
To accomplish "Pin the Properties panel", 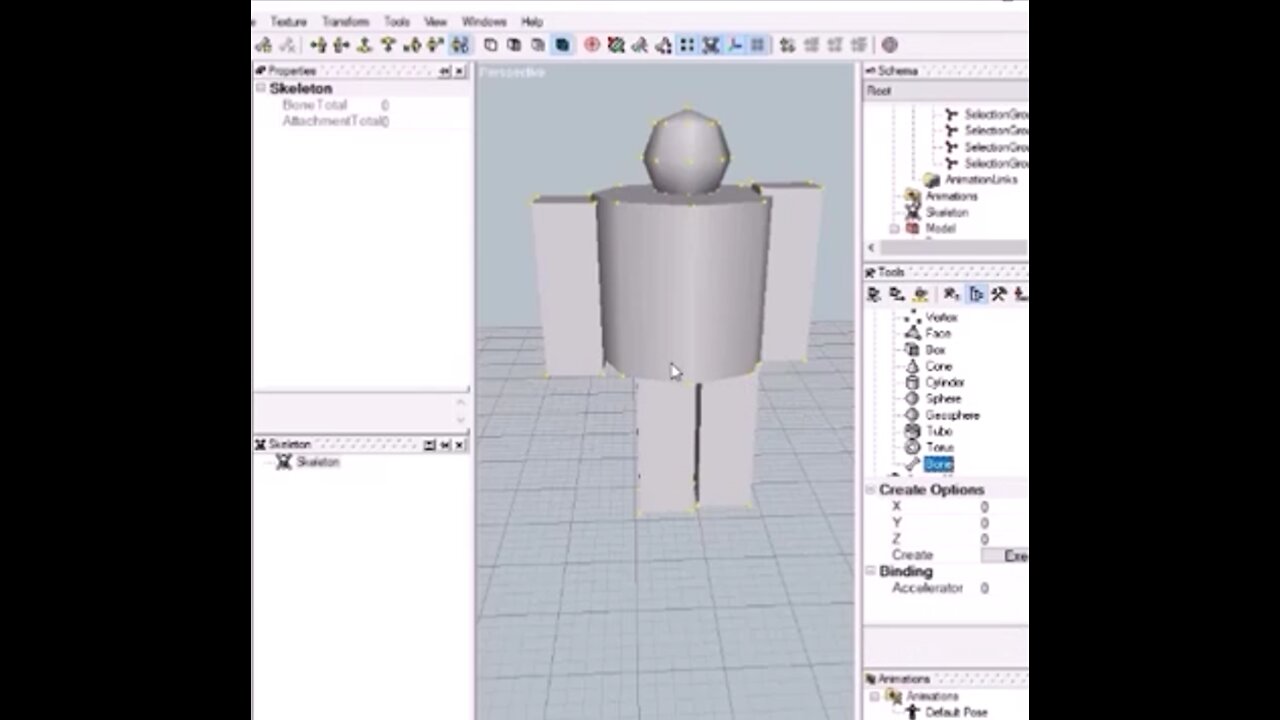I will click(x=444, y=71).
